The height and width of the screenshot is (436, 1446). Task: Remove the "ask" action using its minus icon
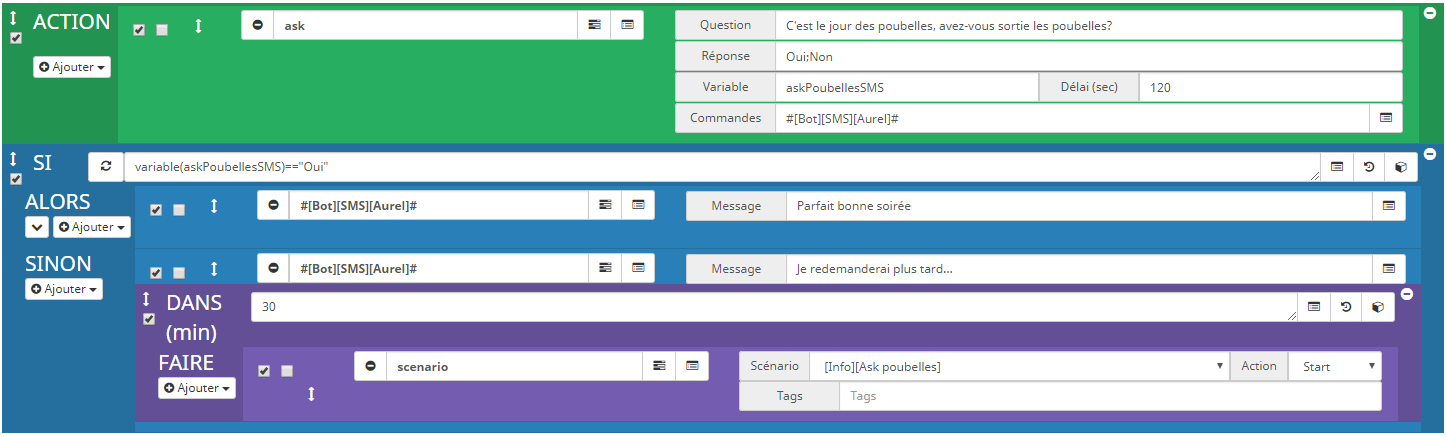point(258,25)
